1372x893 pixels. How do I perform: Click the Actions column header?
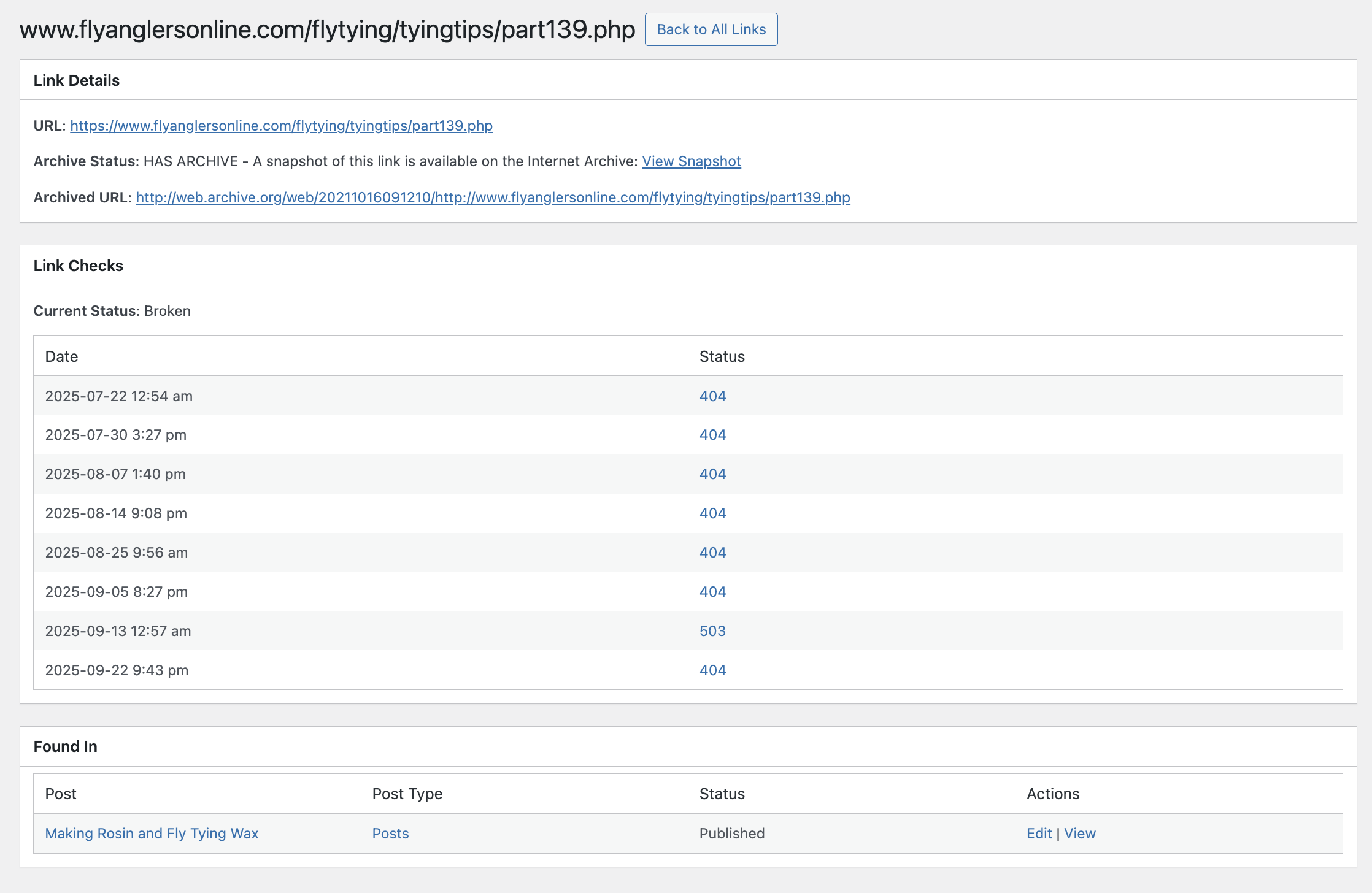(1053, 794)
